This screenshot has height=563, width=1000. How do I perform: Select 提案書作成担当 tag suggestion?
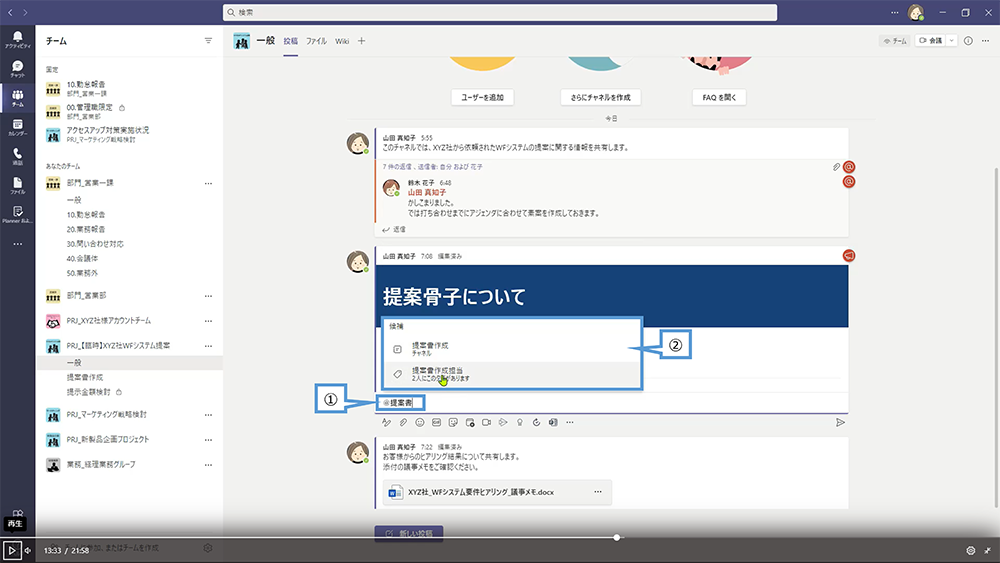[511, 374]
